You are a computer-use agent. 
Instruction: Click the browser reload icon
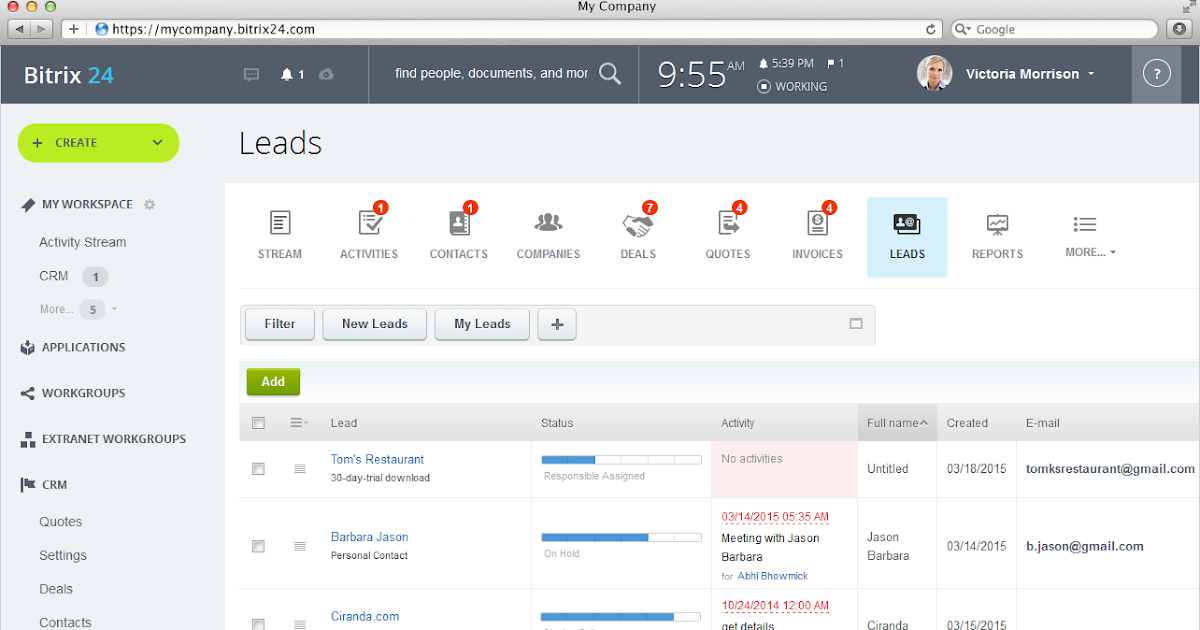[931, 29]
